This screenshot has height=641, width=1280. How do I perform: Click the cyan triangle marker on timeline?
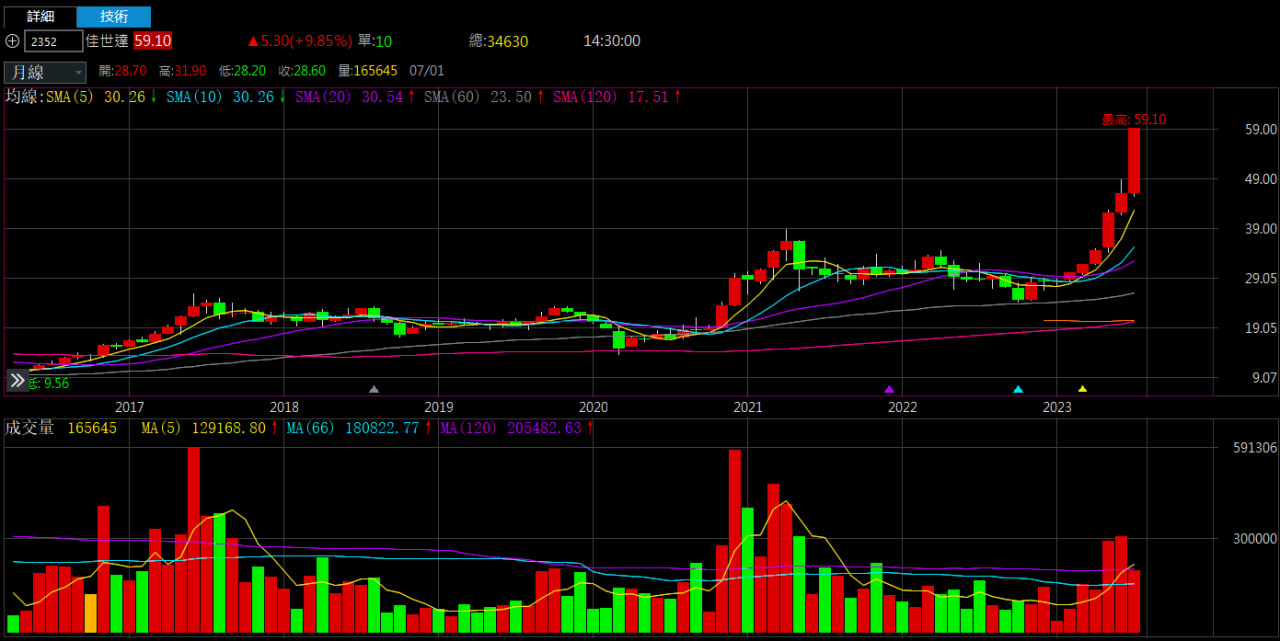(1018, 389)
